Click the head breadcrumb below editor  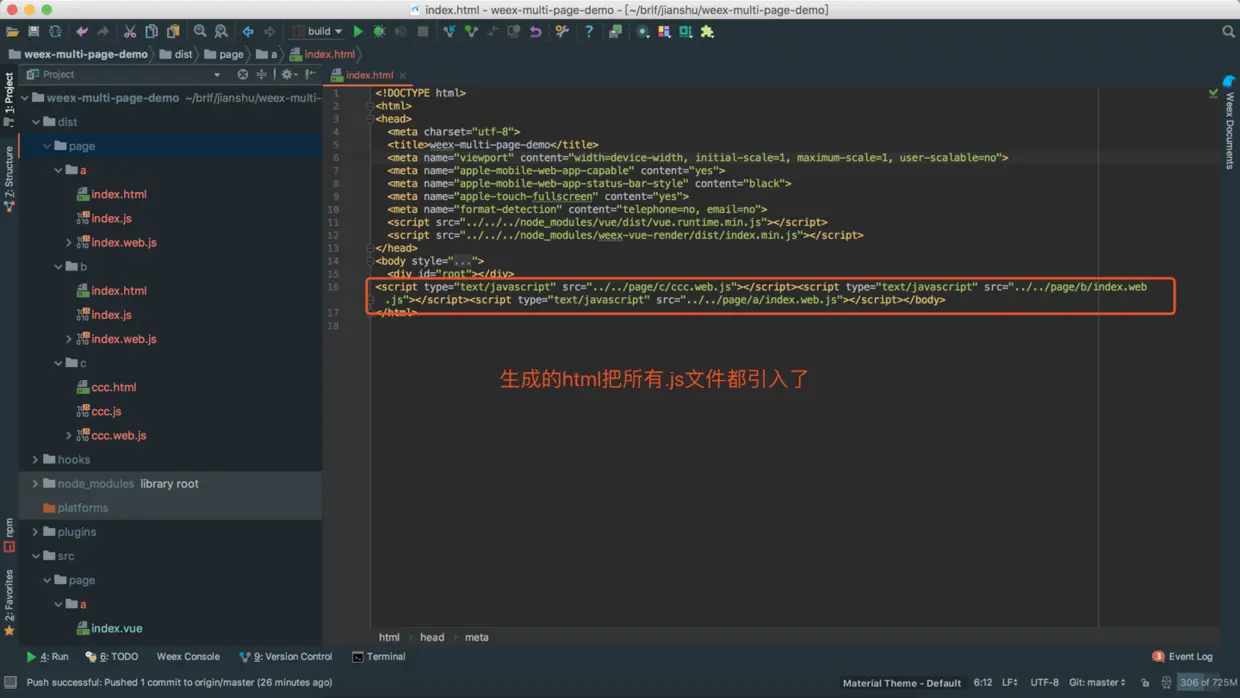432,637
